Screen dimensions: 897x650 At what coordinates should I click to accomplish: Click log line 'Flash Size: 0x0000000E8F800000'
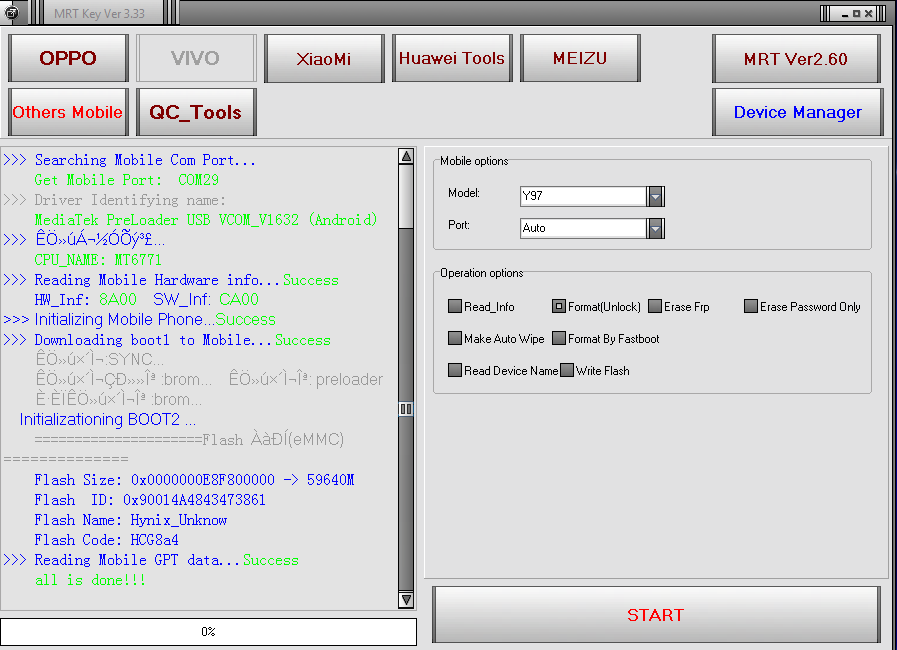[x=194, y=480]
